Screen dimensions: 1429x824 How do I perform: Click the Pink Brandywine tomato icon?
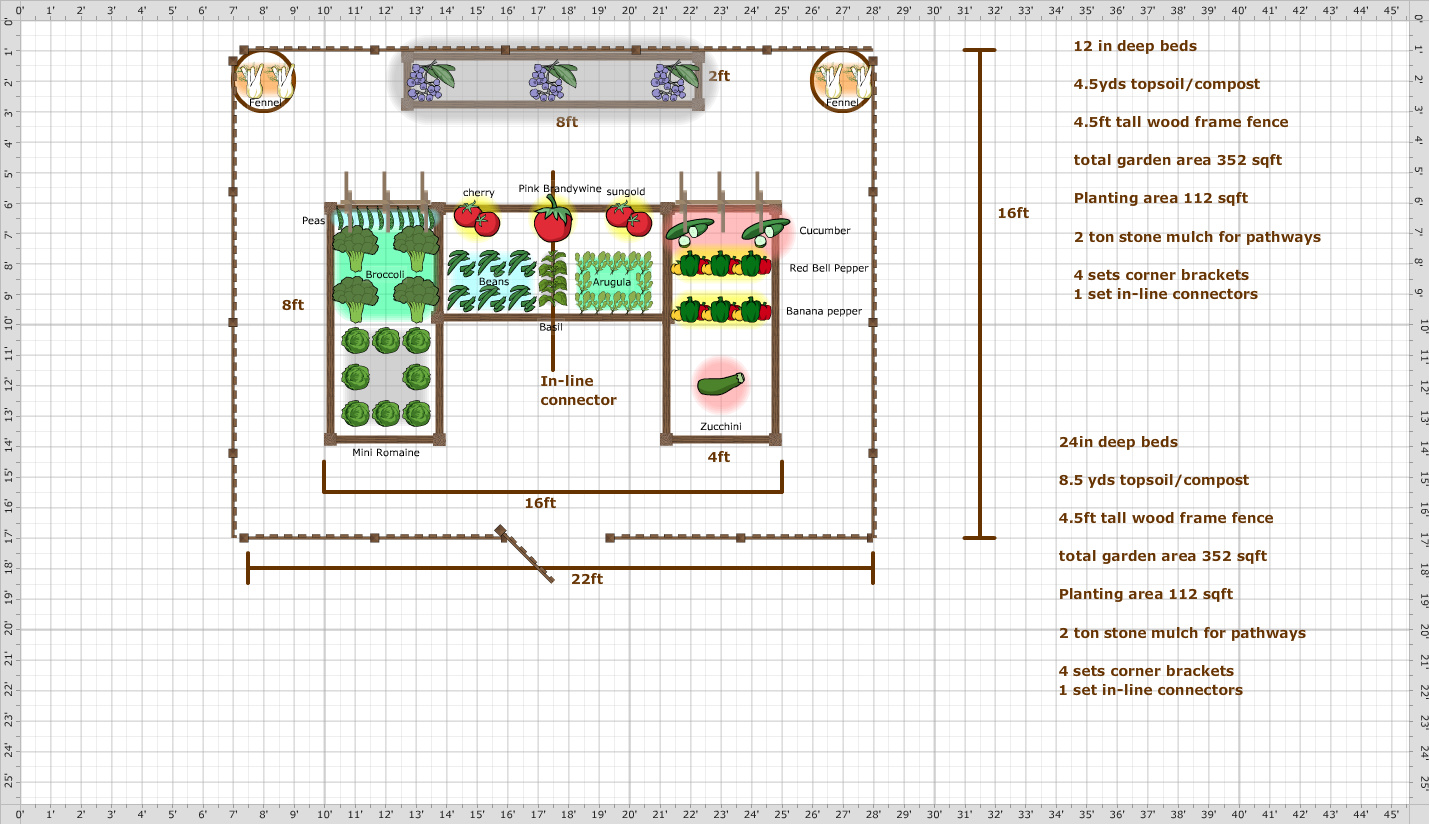pyautogui.click(x=554, y=225)
